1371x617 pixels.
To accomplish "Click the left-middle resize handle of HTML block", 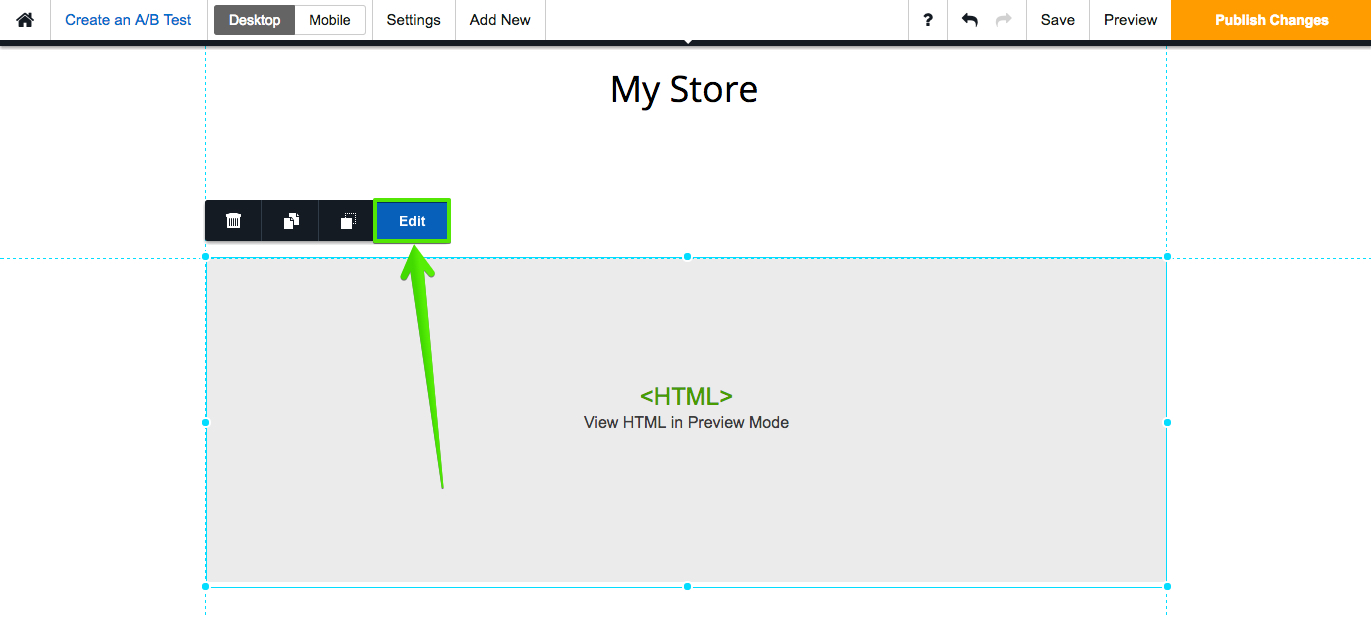I will [205, 422].
